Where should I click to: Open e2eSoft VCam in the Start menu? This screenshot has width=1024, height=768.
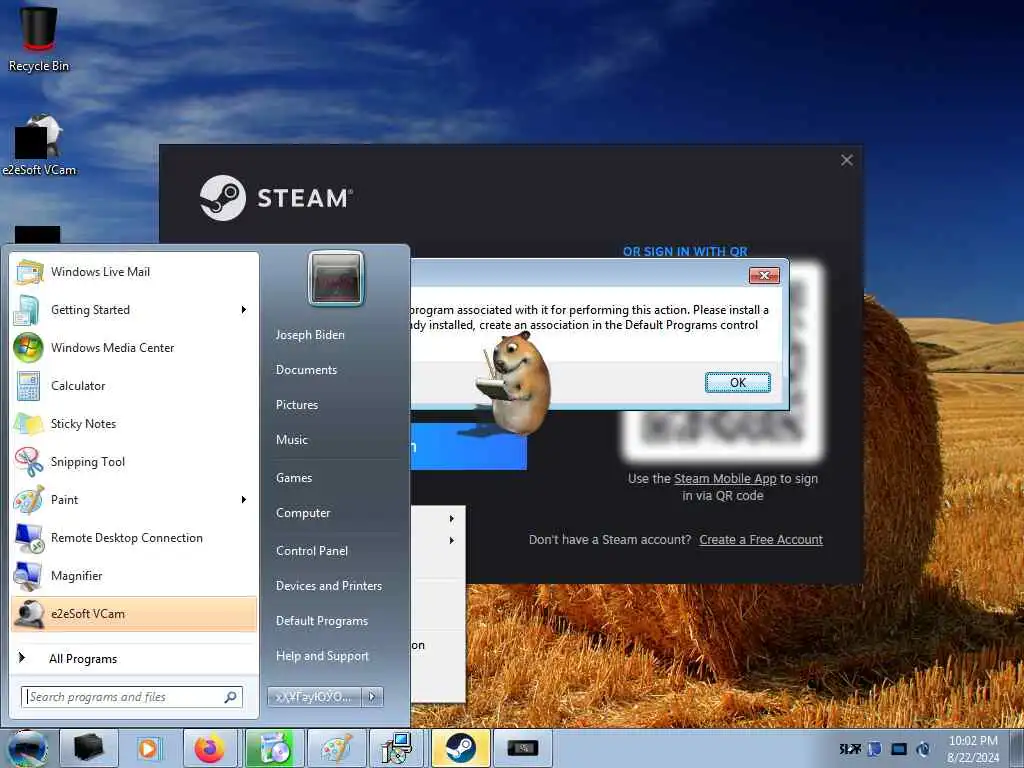coord(134,614)
